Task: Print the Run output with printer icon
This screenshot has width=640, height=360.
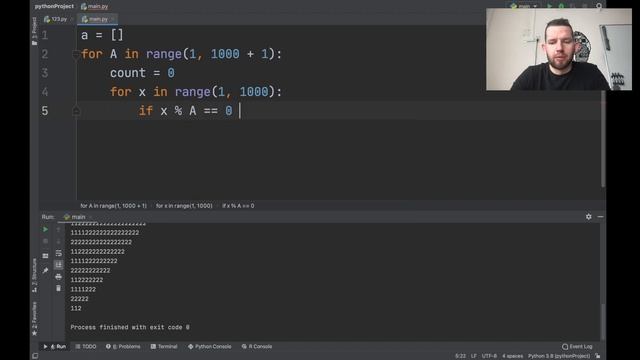Action: point(58,277)
